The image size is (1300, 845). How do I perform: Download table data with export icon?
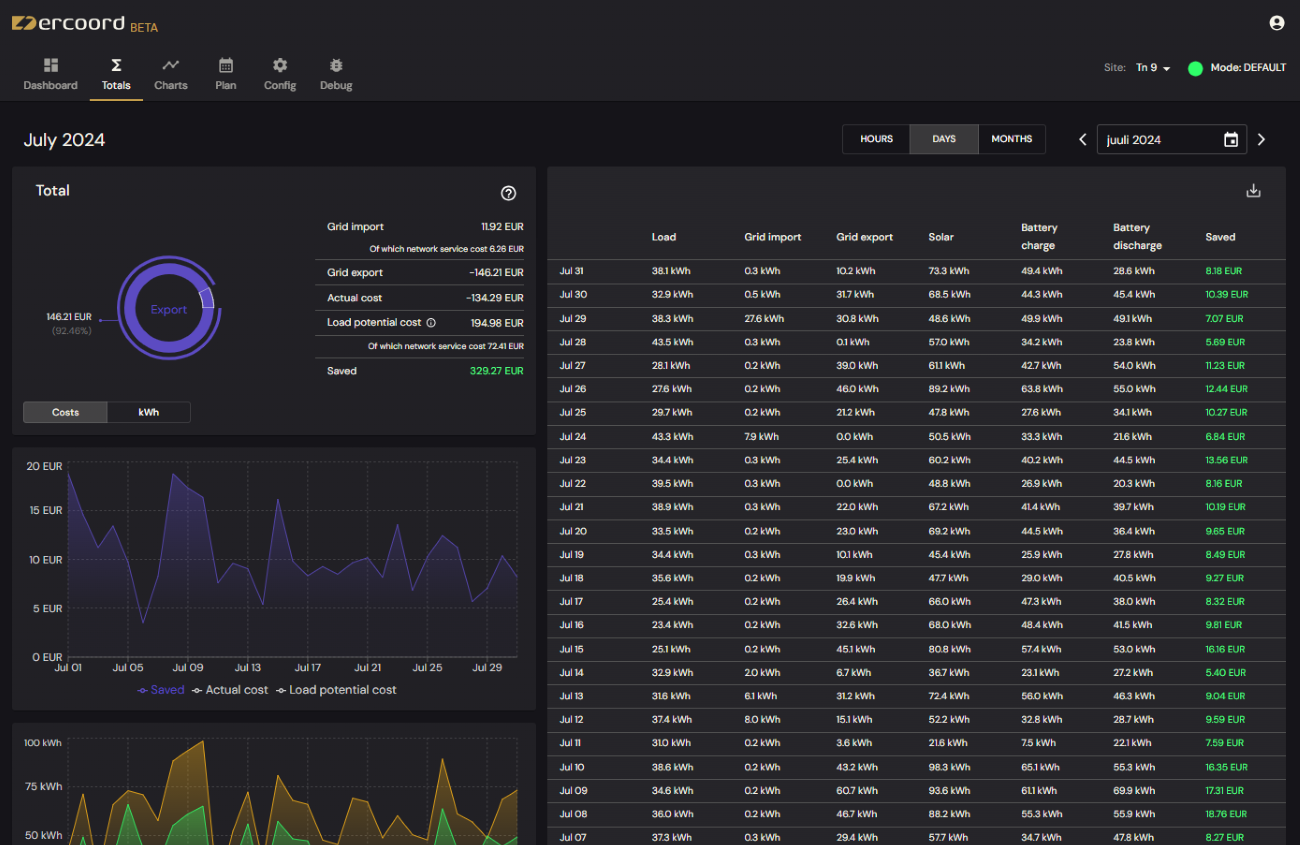pos(1253,191)
